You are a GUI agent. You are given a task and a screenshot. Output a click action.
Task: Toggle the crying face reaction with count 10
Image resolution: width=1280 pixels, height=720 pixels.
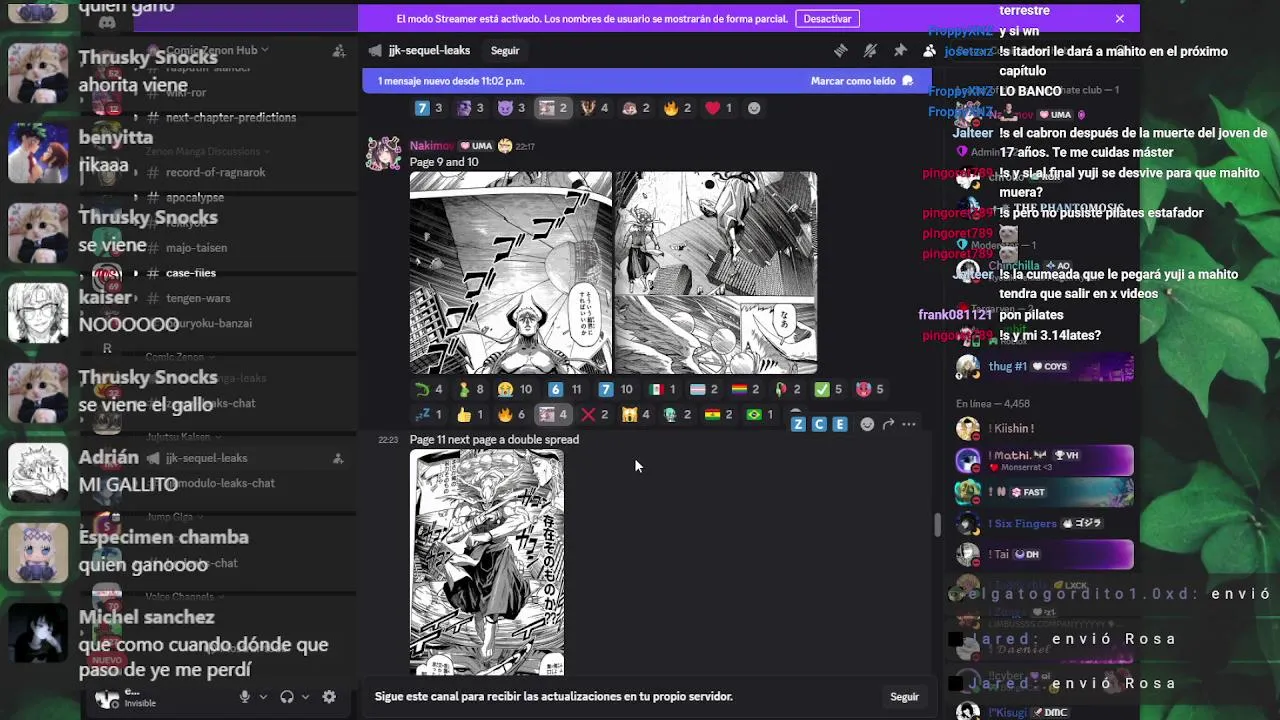(515, 389)
